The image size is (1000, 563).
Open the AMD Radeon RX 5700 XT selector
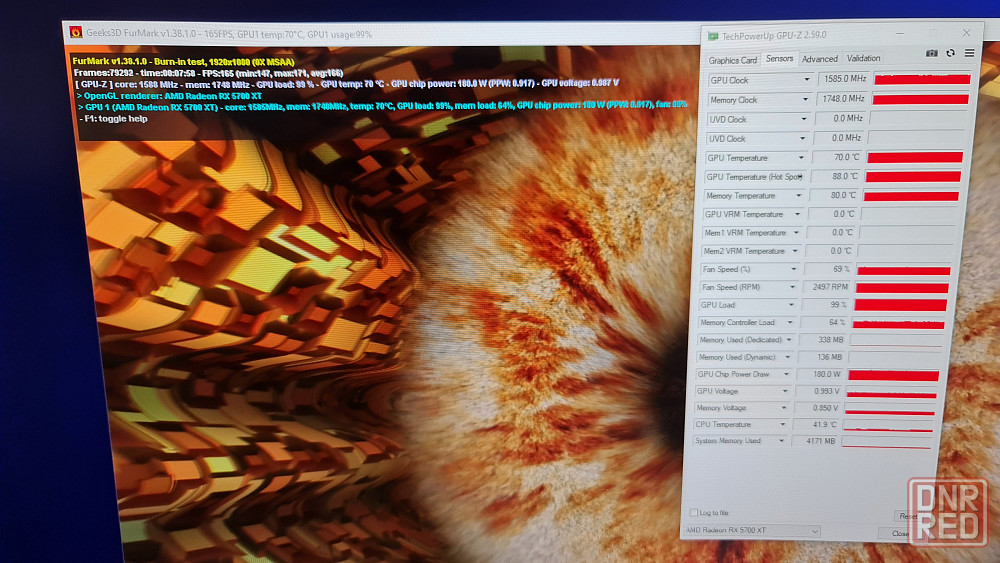coord(751,530)
